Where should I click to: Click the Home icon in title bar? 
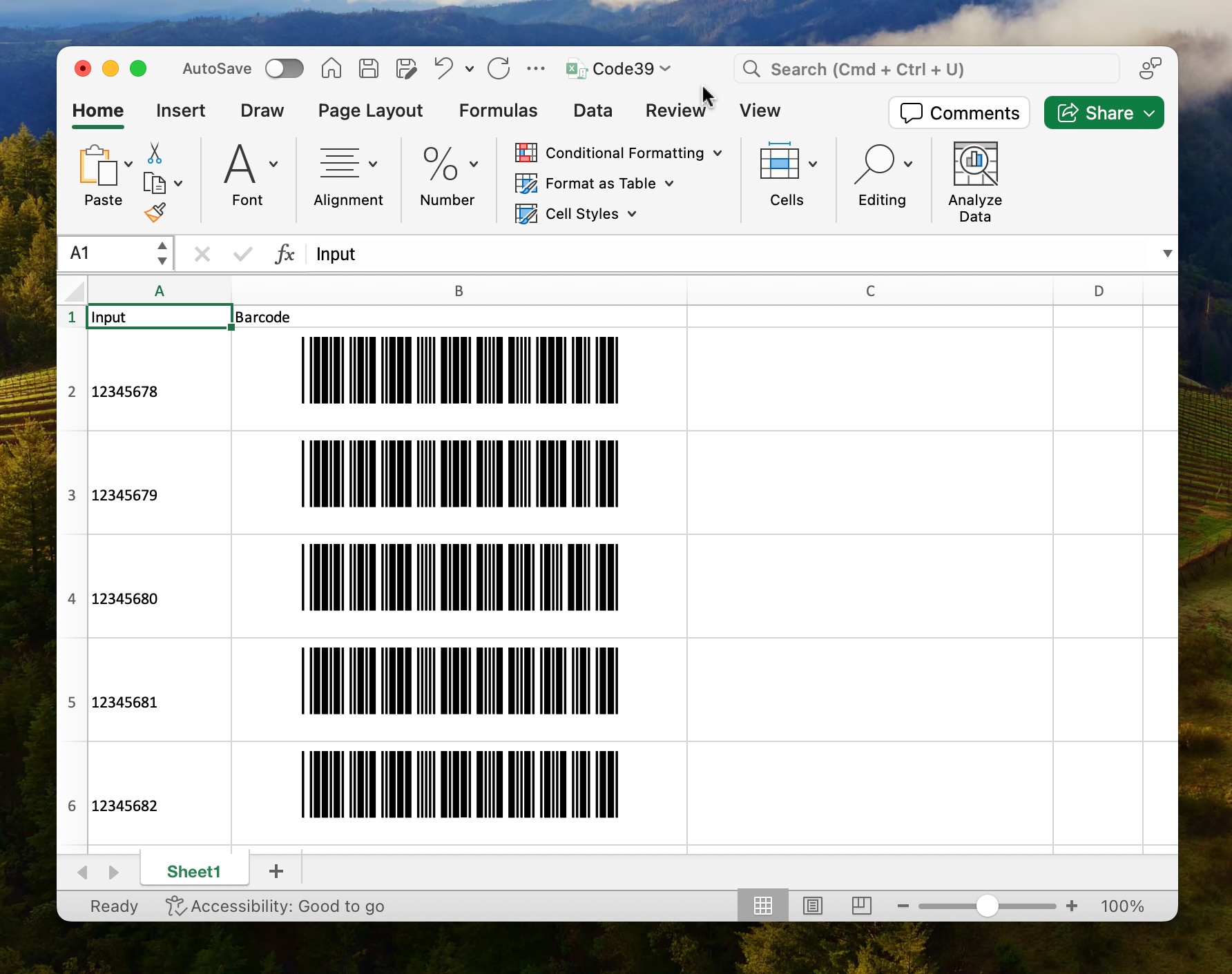(x=331, y=68)
